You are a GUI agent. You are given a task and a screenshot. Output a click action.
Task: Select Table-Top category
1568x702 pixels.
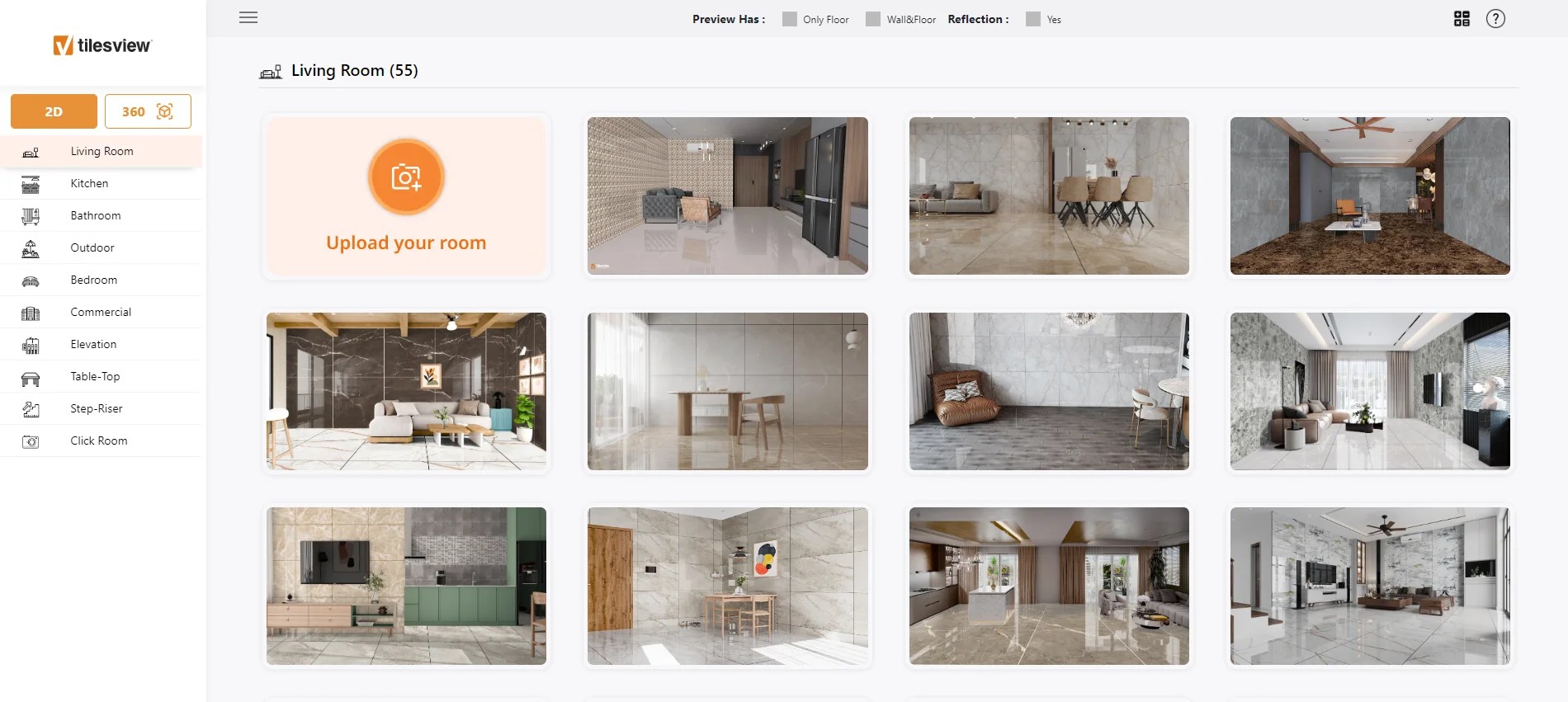[101, 377]
